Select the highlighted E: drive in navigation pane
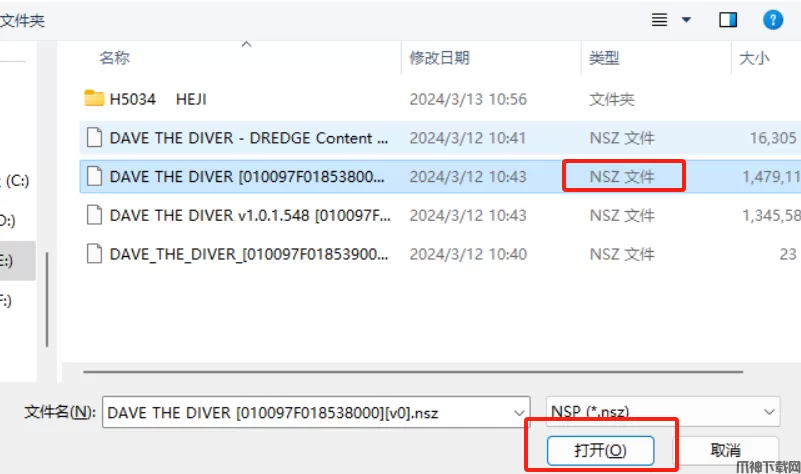801x474 pixels. (17, 261)
